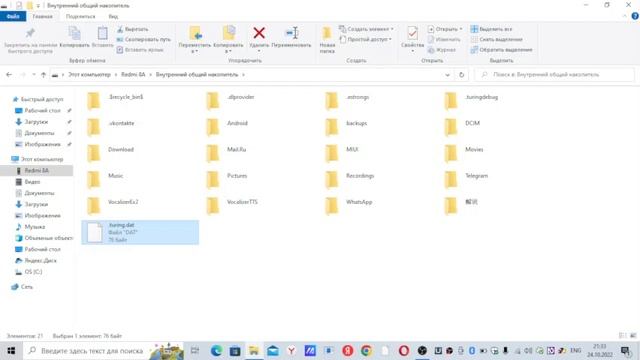The image size is (640, 360).
Task: Switch to details view layout icon
Action: coord(622,336)
